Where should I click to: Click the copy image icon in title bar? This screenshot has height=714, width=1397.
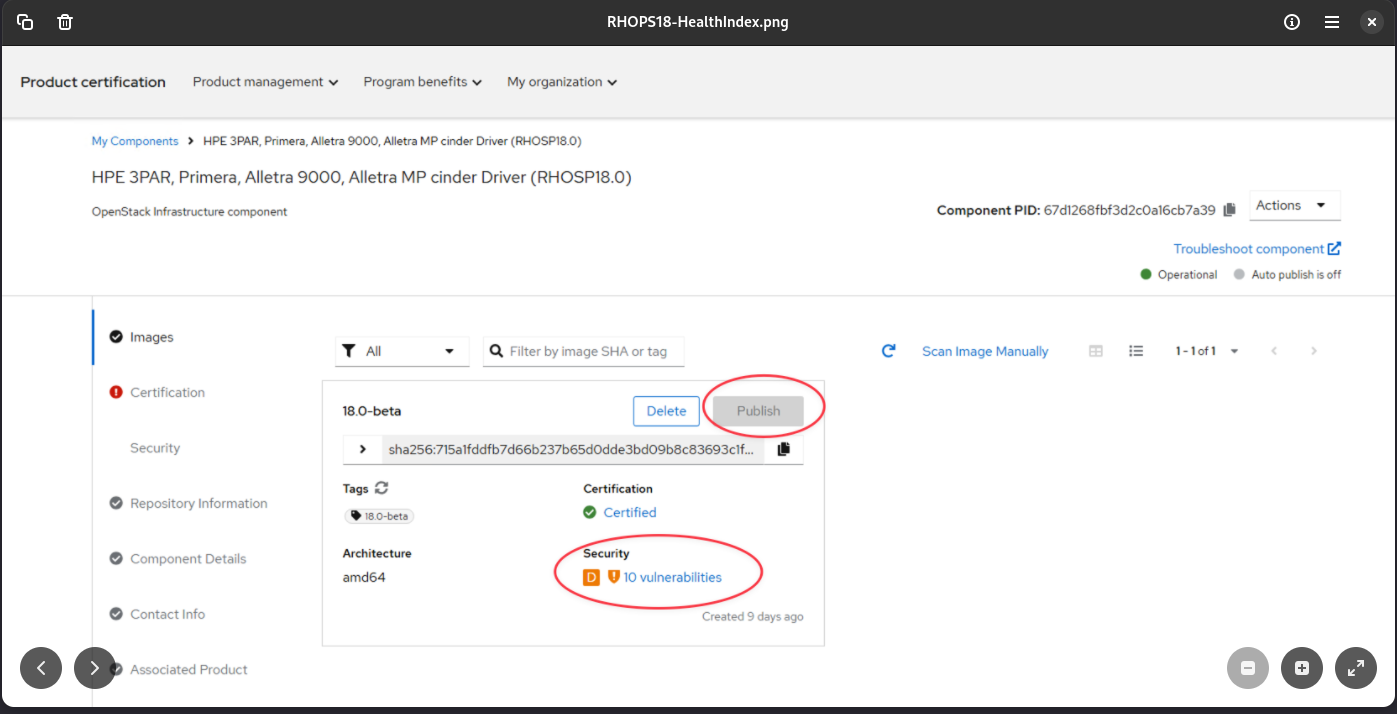[26, 22]
